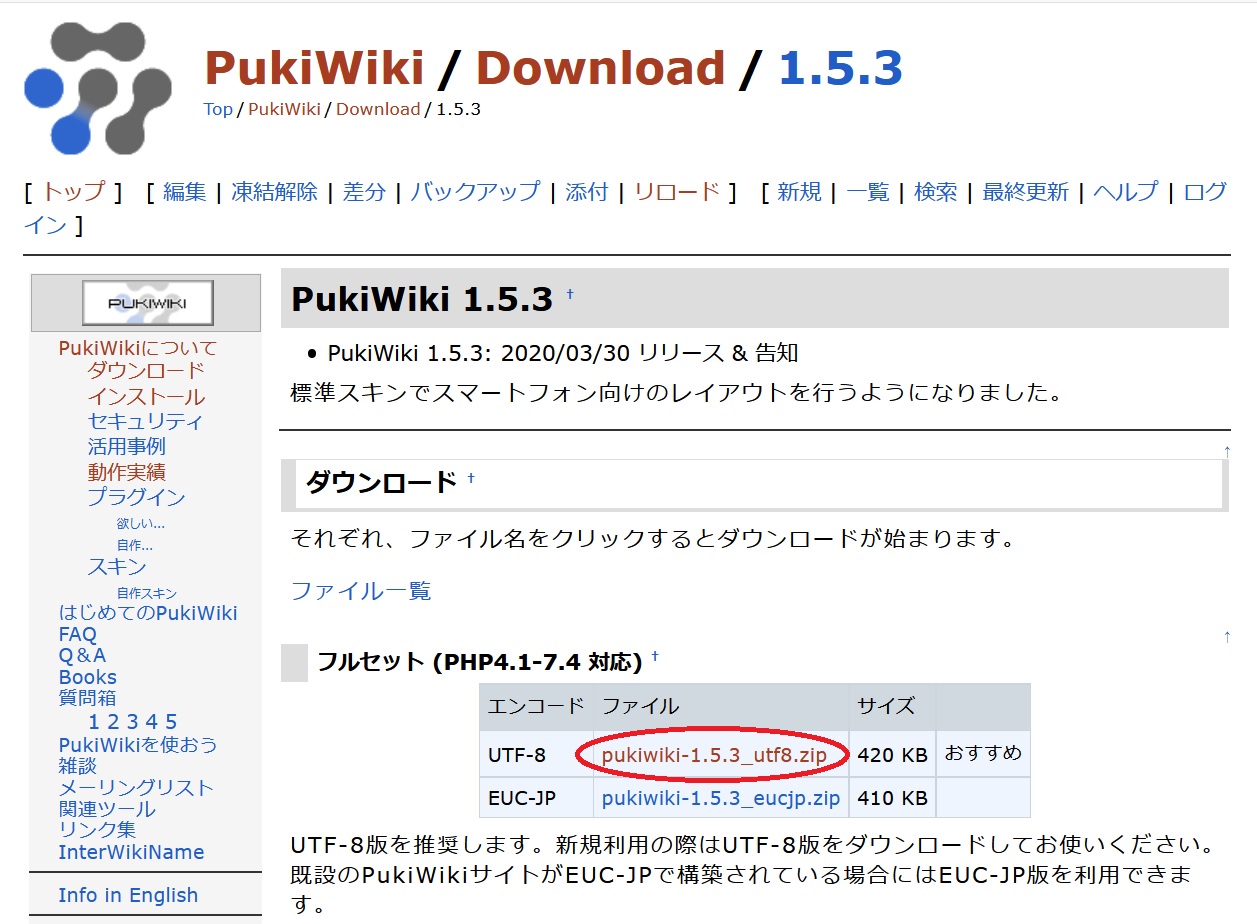Viewport: 1257px width, 924px height.
Task: Click the おすすめ cell in UTF-8 row
Action: tap(983, 753)
